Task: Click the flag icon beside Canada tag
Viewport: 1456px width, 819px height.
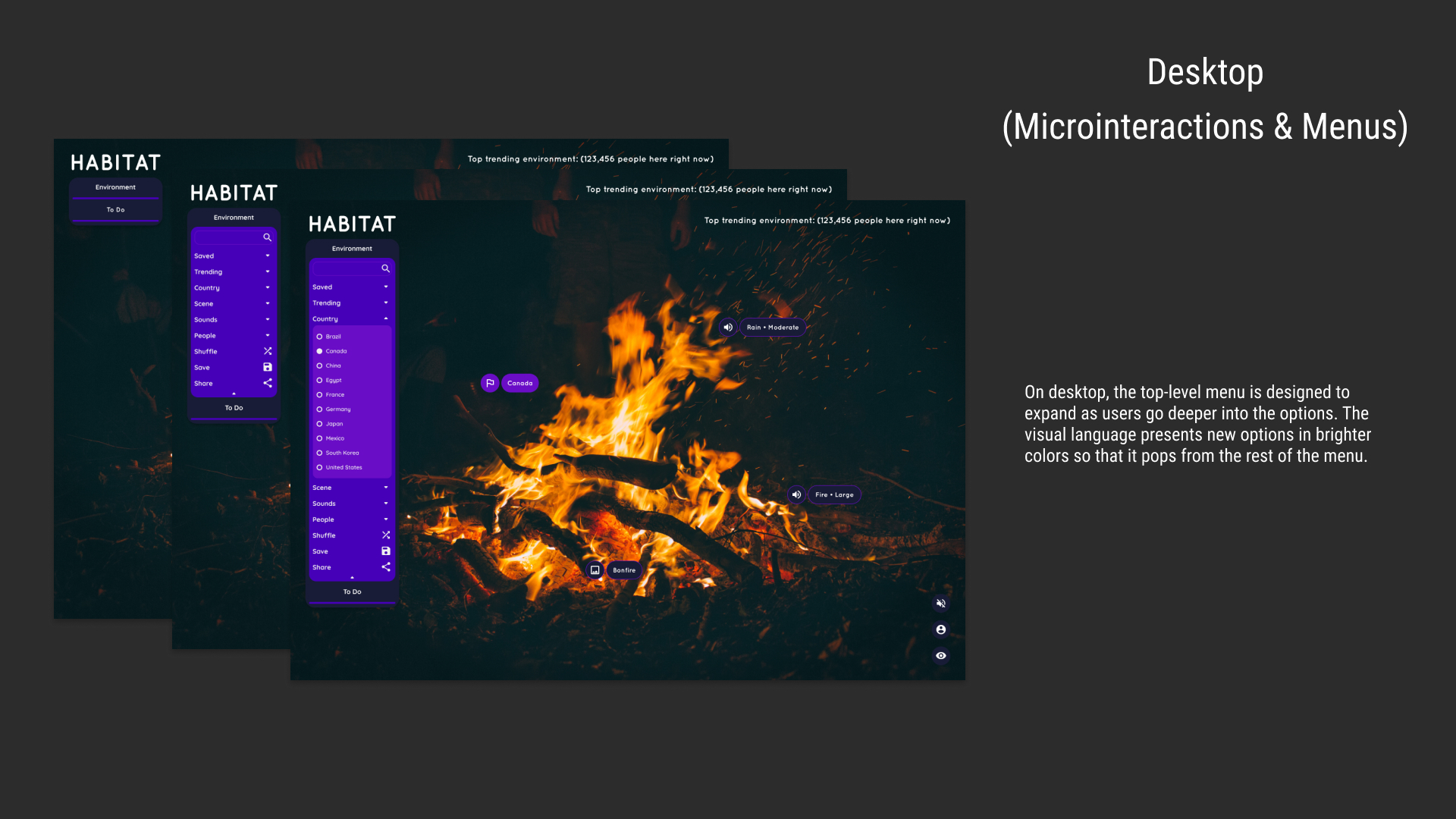Action: click(x=490, y=383)
